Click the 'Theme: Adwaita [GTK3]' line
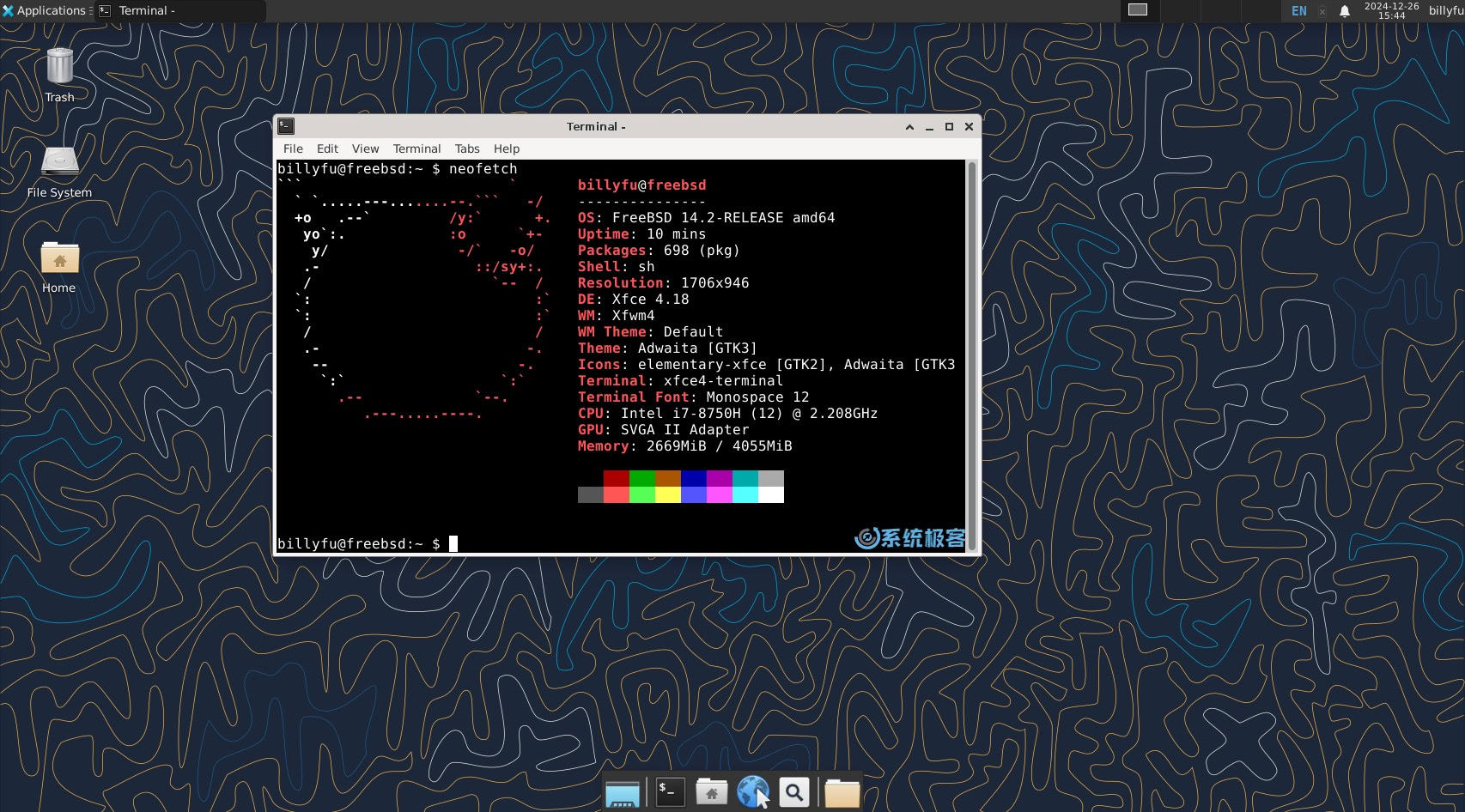Screen dimensions: 1465x812 click(x=667, y=348)
